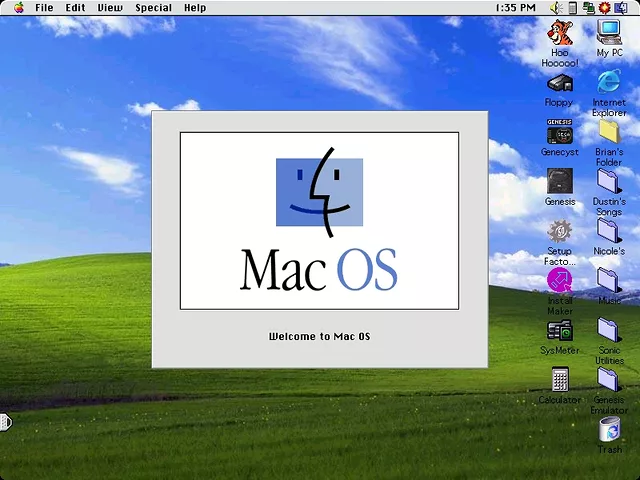Viewport: 640px width, 480px height.
Task: Click the calculator-shaped menu bar icon
Action: point(573,8)
